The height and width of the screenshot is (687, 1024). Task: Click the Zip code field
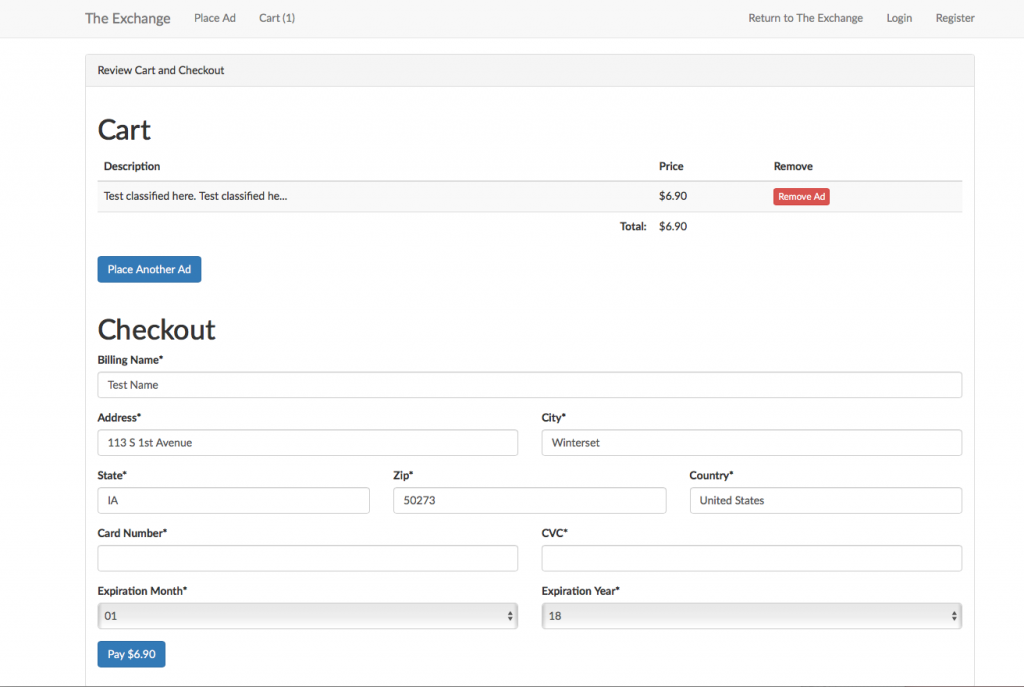pos(530,500)
